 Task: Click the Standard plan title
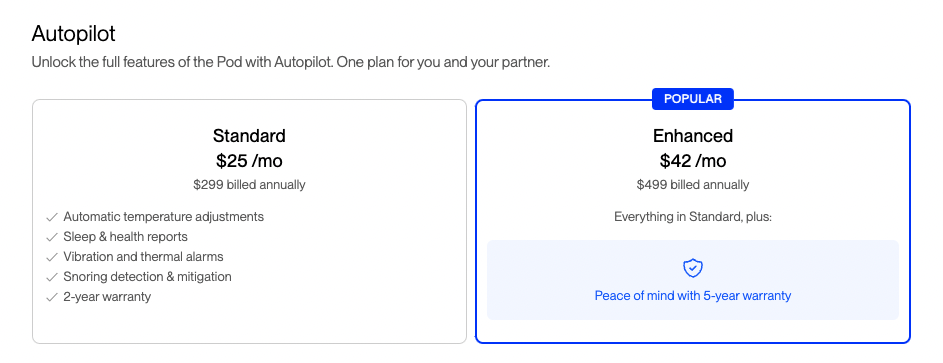(249, 136)
